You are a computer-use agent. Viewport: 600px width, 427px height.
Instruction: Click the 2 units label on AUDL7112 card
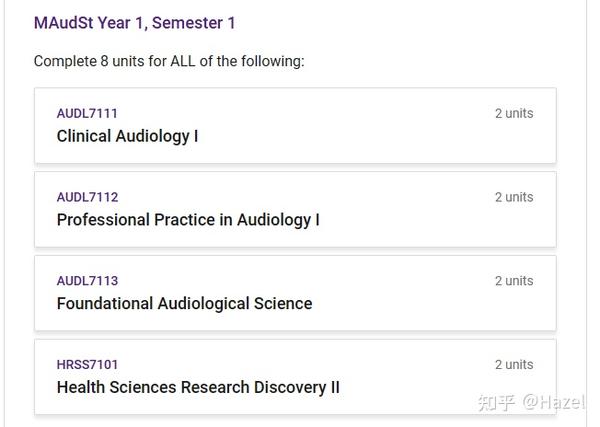pyautogui.click(x=514, y=197)
